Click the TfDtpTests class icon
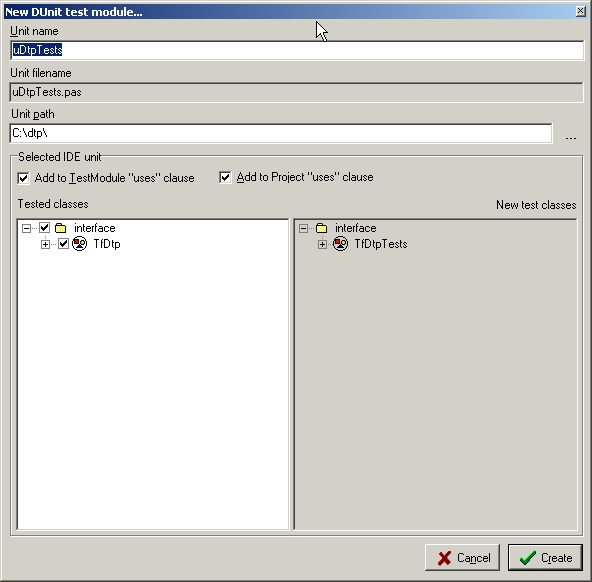Viewport: 592px width, 582px height. click(x=340, y=244)
